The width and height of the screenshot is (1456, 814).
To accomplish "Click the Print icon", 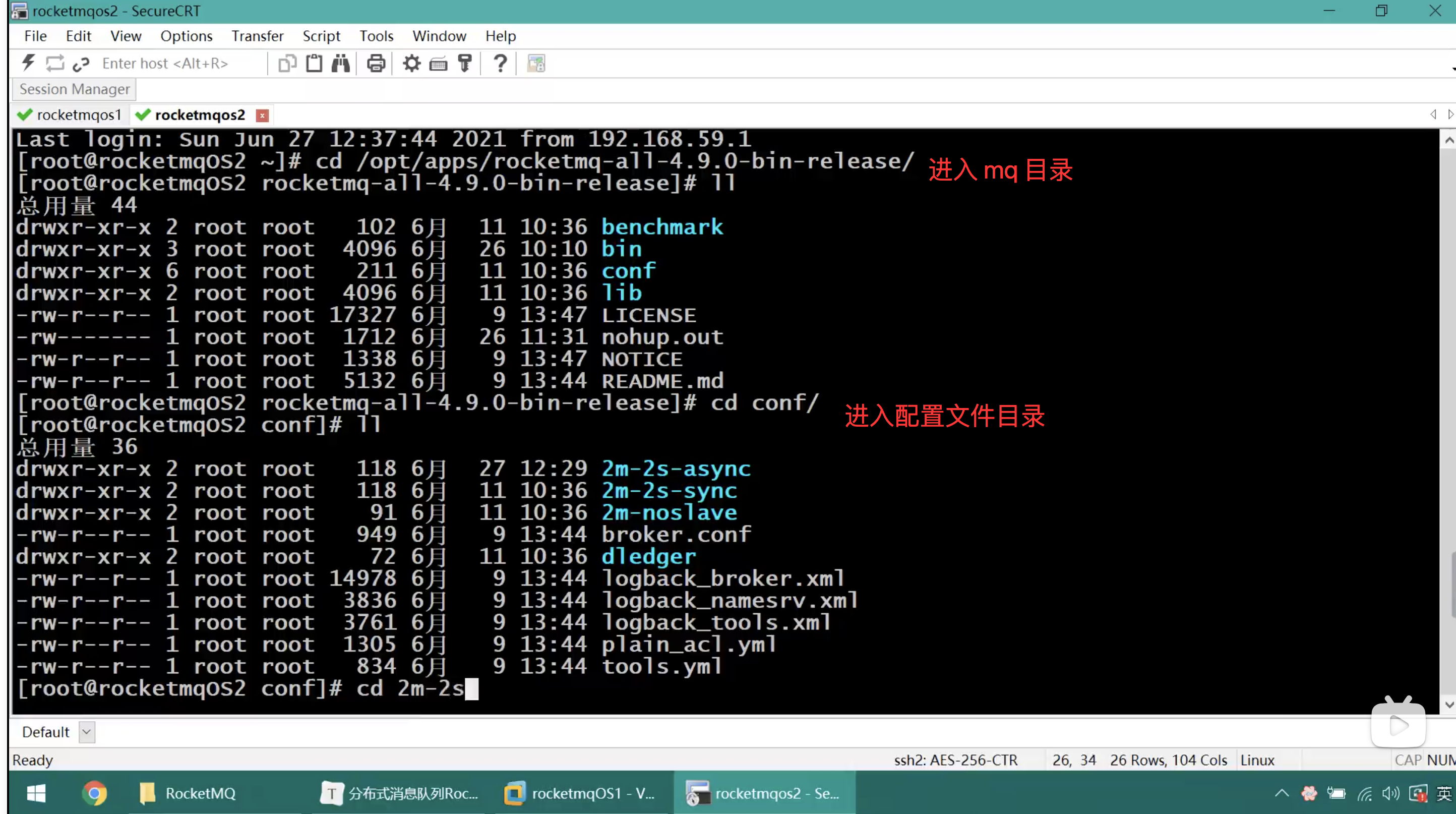I will coord(376,63).
